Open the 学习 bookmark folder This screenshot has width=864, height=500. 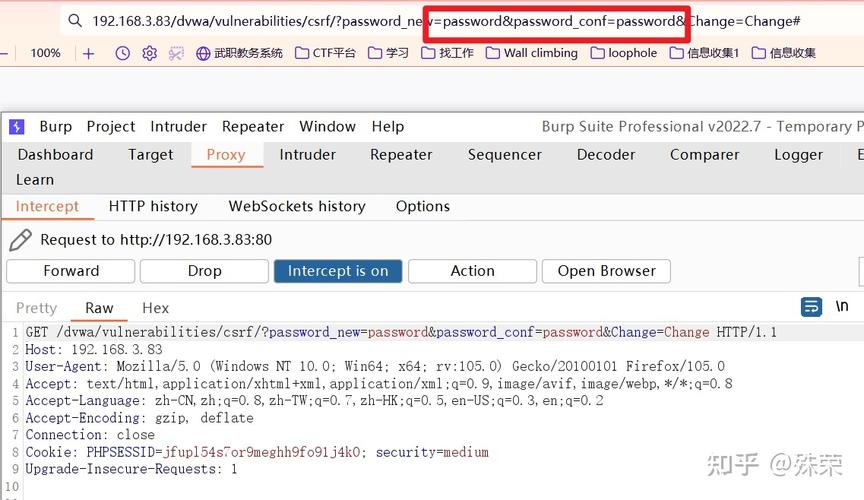[x=388, y=53]
